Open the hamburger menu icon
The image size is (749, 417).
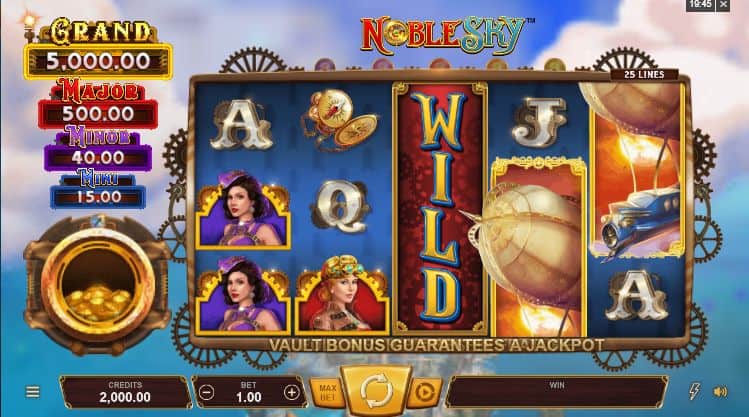tap(32, 392)
